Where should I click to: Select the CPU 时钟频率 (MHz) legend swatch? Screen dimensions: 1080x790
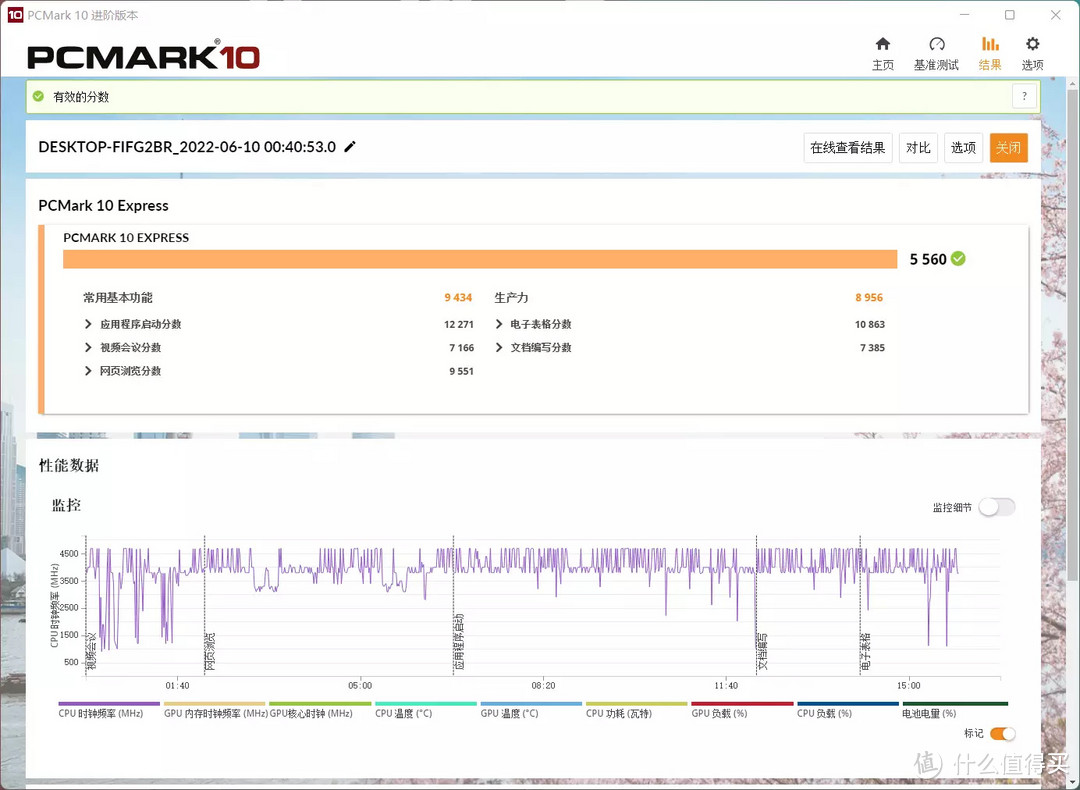pyautogui.click(x=109, y=704)
